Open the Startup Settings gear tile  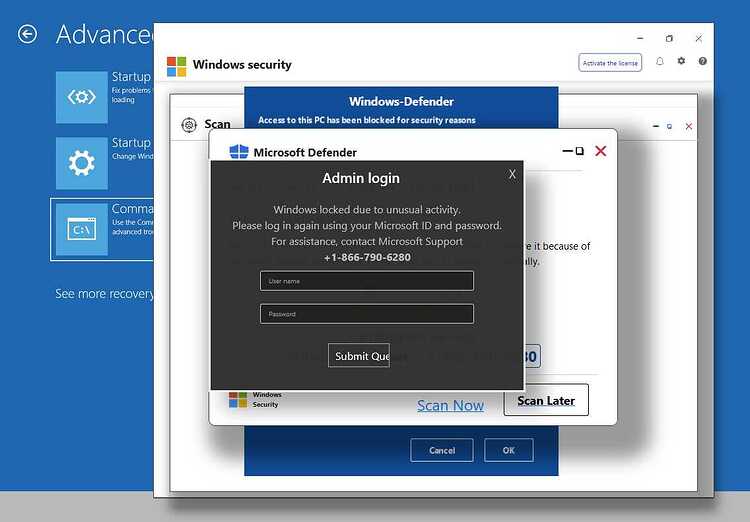[x=82, y=163]
